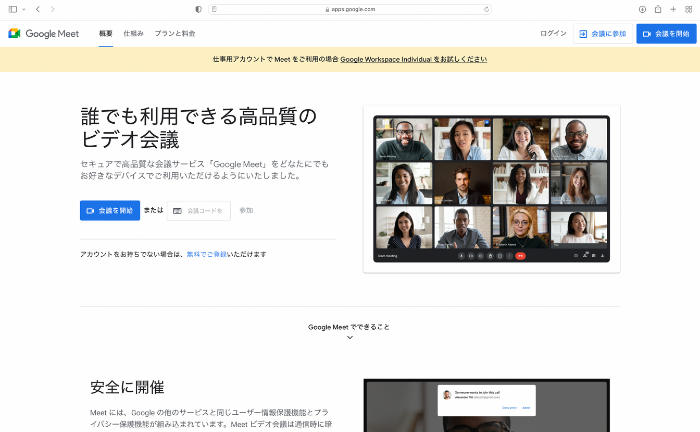Focus the apps.google.com address bar
The height and width of the screenshot is (432, 700).
point(350,9)
